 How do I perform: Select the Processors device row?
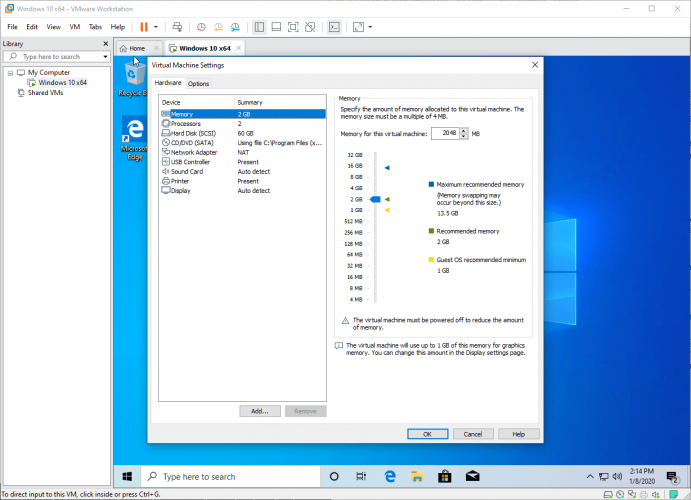[243, 124]
